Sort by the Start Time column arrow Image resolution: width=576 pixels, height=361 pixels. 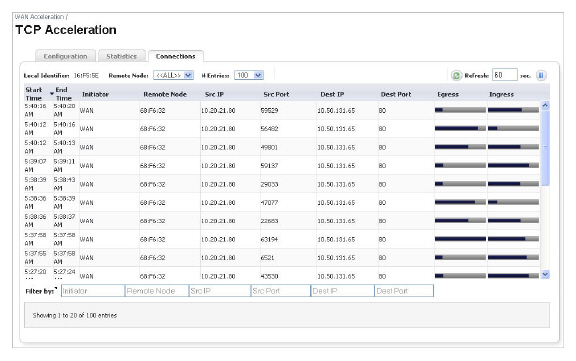coord(52,94)
